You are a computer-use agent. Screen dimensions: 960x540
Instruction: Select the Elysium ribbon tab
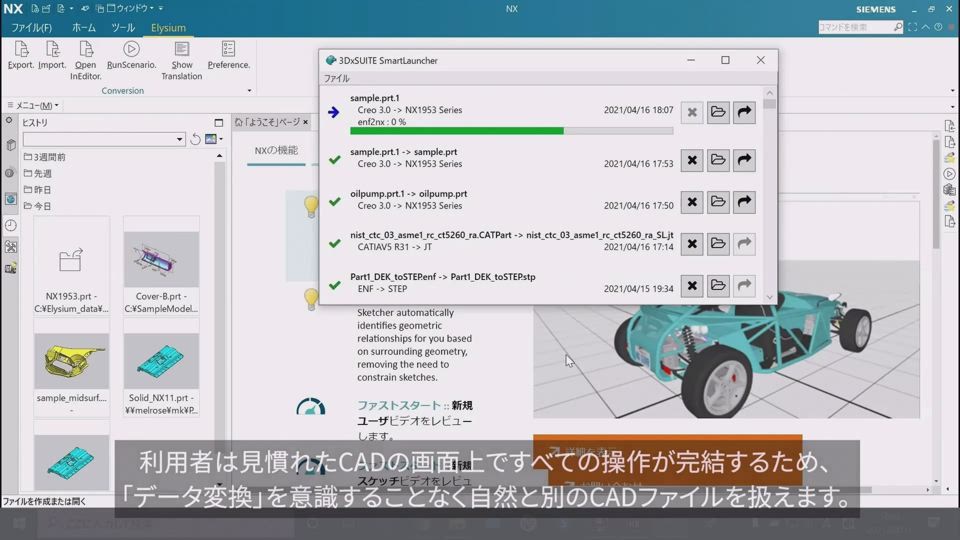(x=168, y=28)
